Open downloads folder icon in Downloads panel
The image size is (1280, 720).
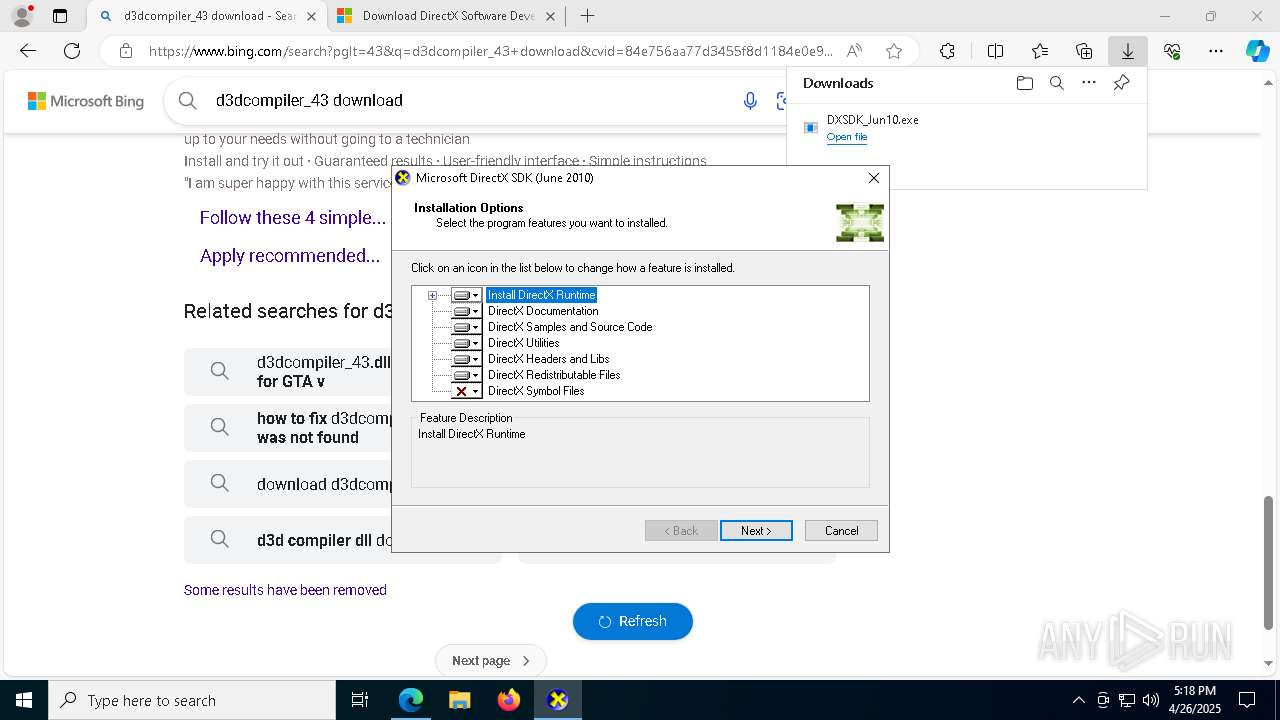click(1024, 83)
